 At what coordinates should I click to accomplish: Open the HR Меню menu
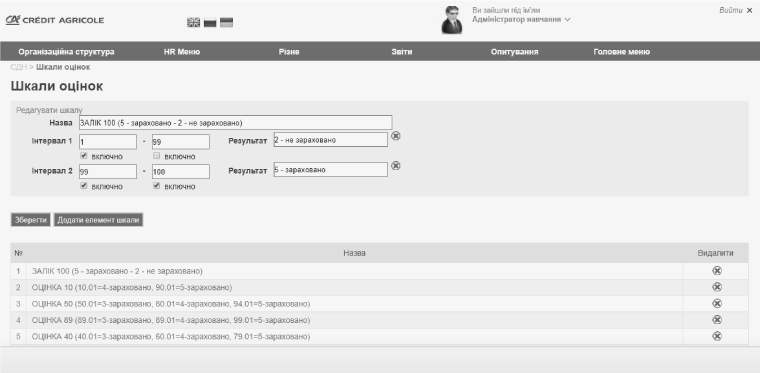pos(182,52)
